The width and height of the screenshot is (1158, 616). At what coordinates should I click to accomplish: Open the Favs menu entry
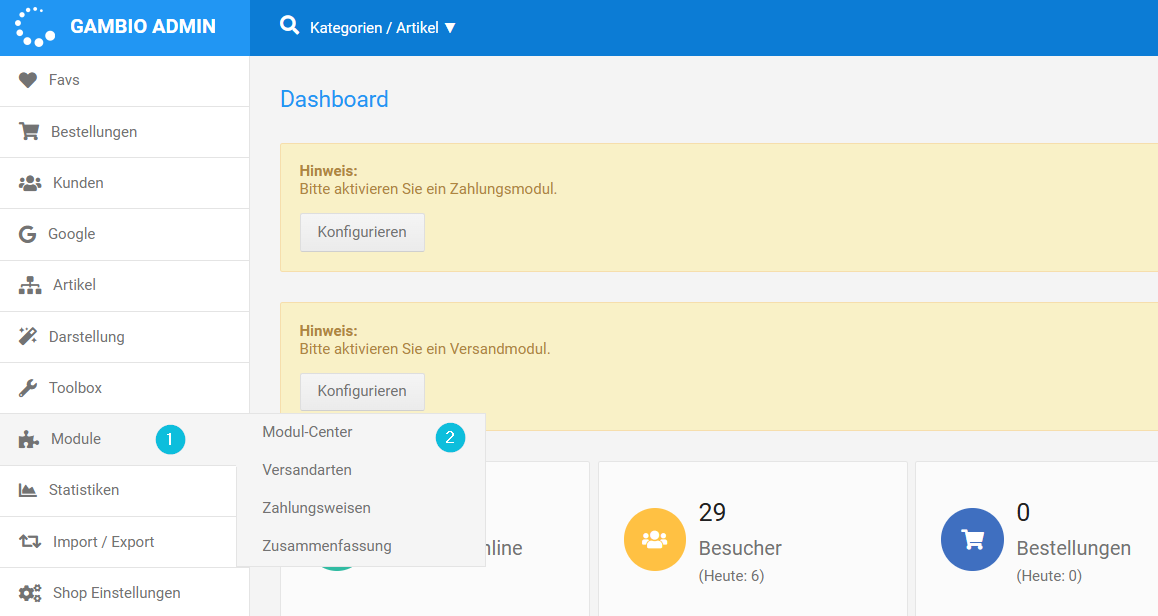[x=125, y=81]
